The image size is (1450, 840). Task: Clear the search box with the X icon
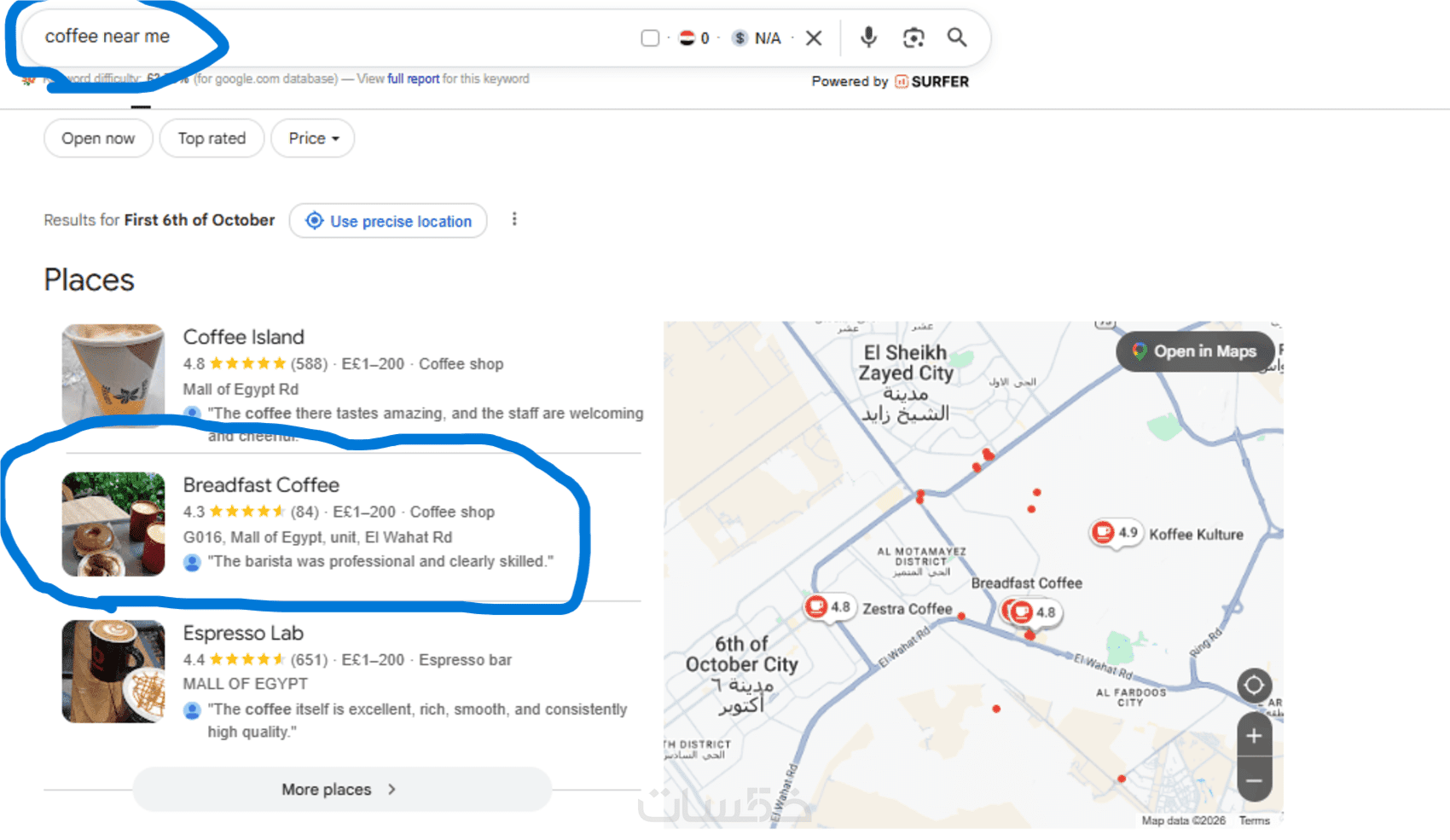point(814,38)
